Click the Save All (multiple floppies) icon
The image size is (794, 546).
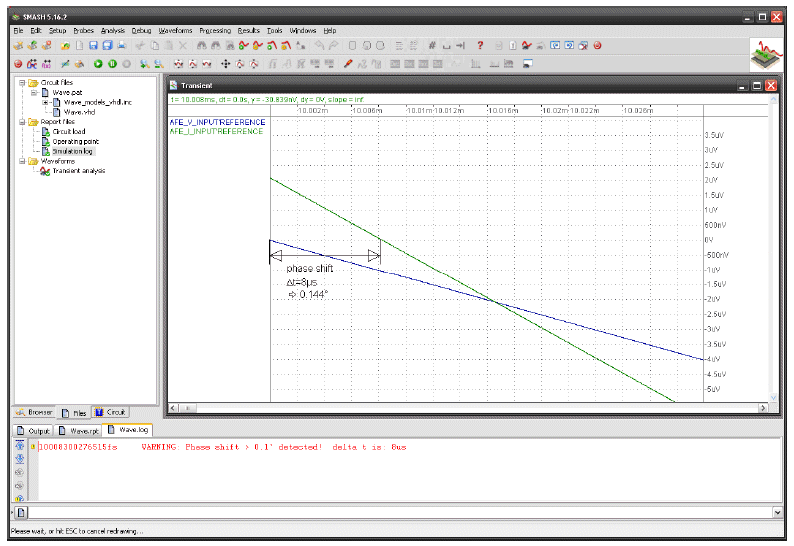point(107,46)
